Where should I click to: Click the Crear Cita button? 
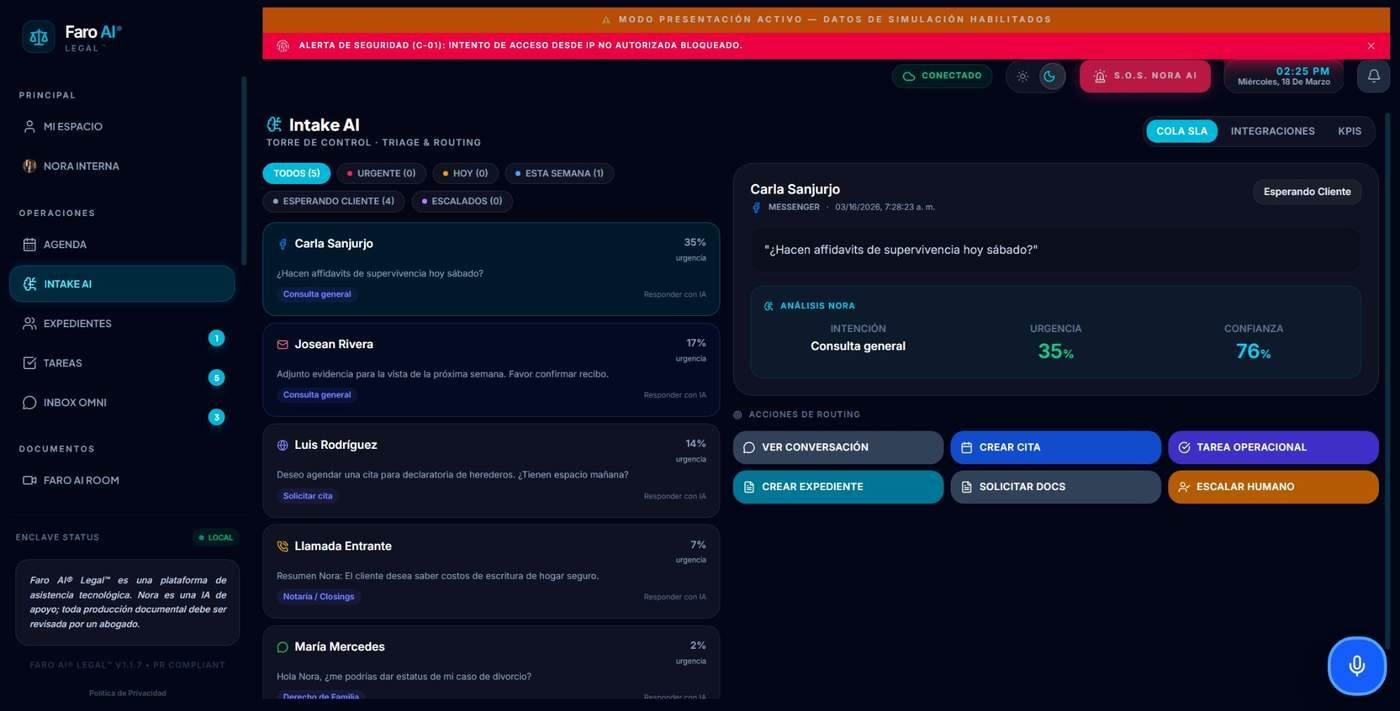coord(1055,447)
